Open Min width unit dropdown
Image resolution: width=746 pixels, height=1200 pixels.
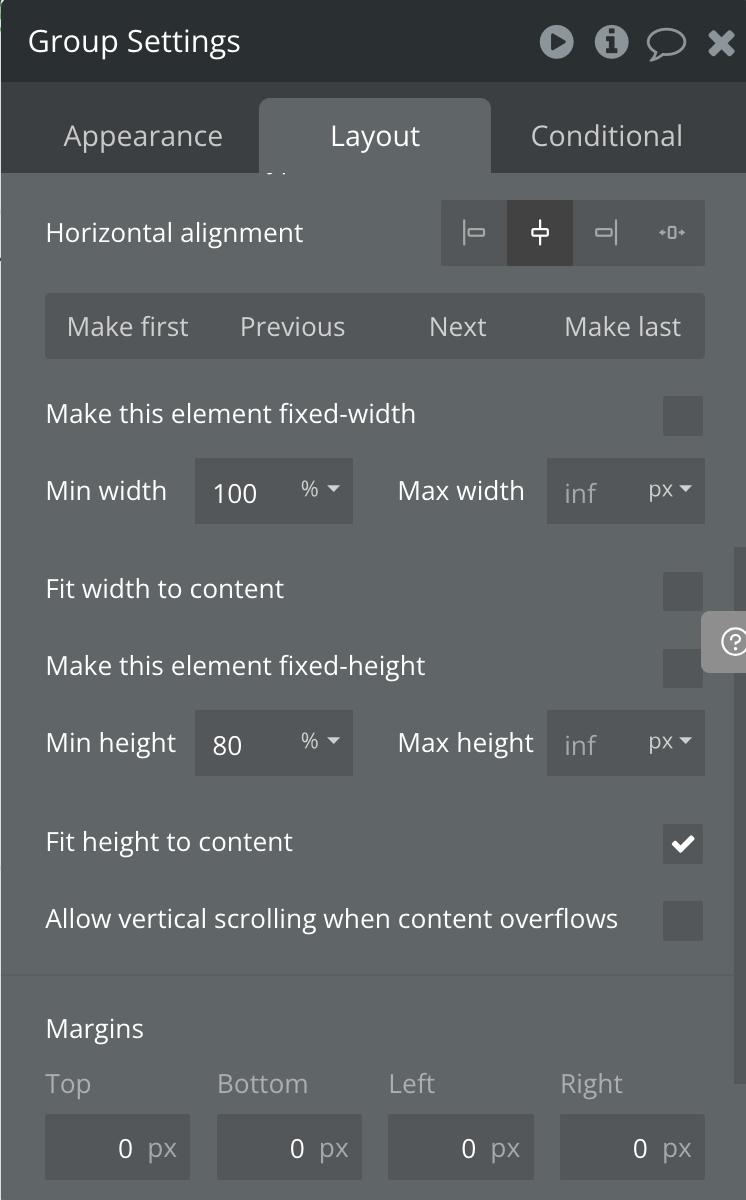321,490
